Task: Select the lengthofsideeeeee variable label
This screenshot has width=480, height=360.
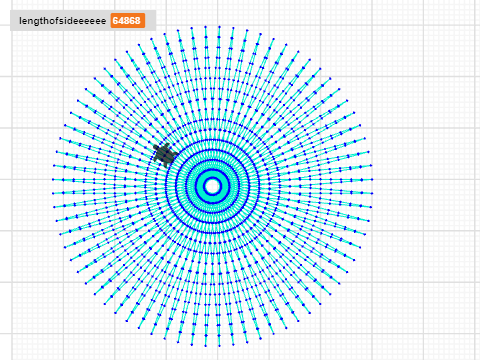Action: [63, 21]
